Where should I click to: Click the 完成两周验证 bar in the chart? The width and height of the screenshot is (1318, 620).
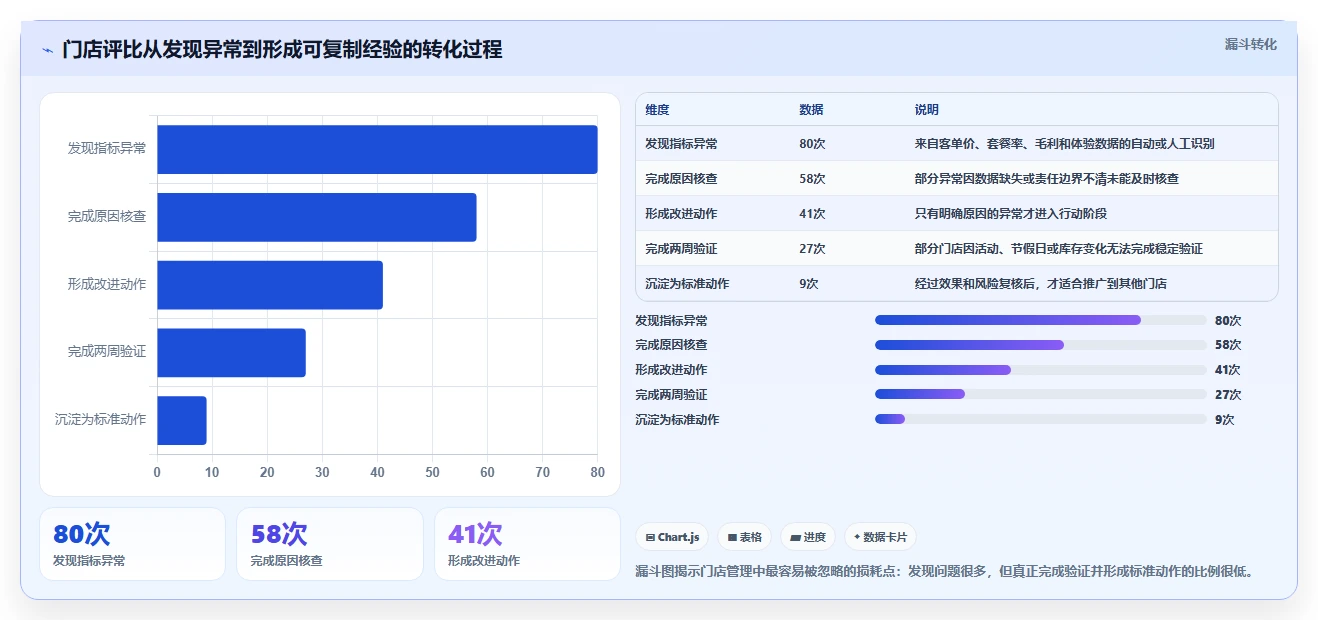tap(231, 353)
